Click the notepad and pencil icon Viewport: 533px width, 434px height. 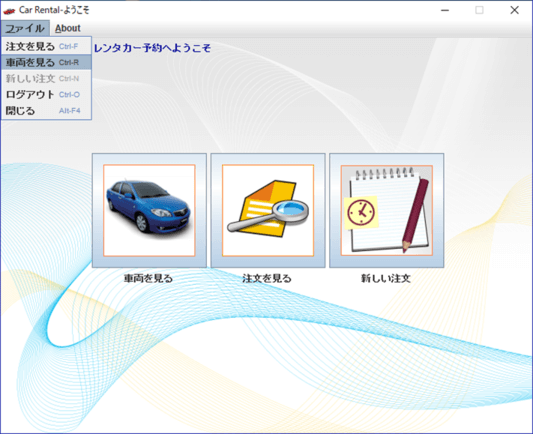tap(386, 210)
